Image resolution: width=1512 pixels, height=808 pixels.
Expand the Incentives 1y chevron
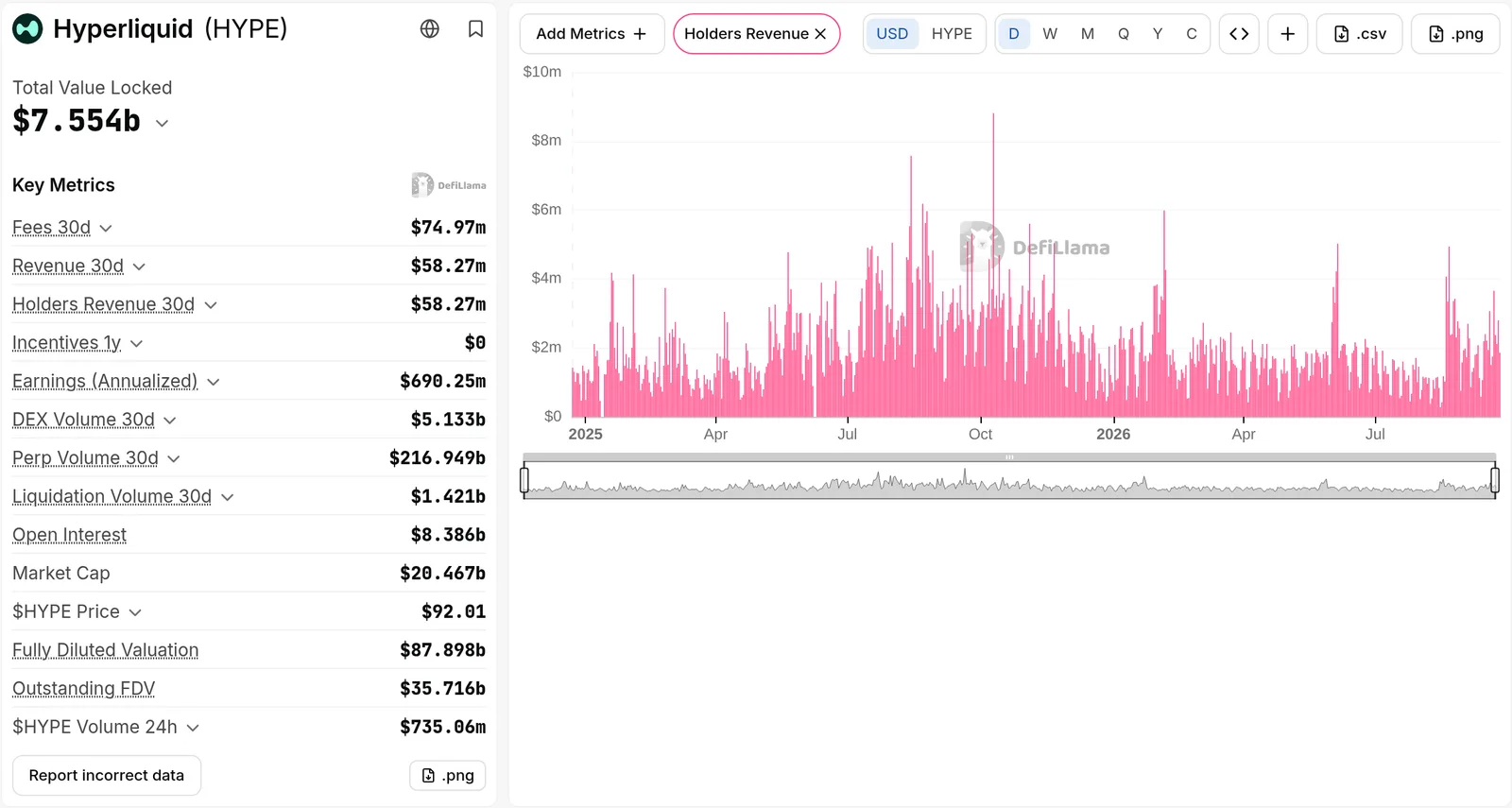click(137, 344)
